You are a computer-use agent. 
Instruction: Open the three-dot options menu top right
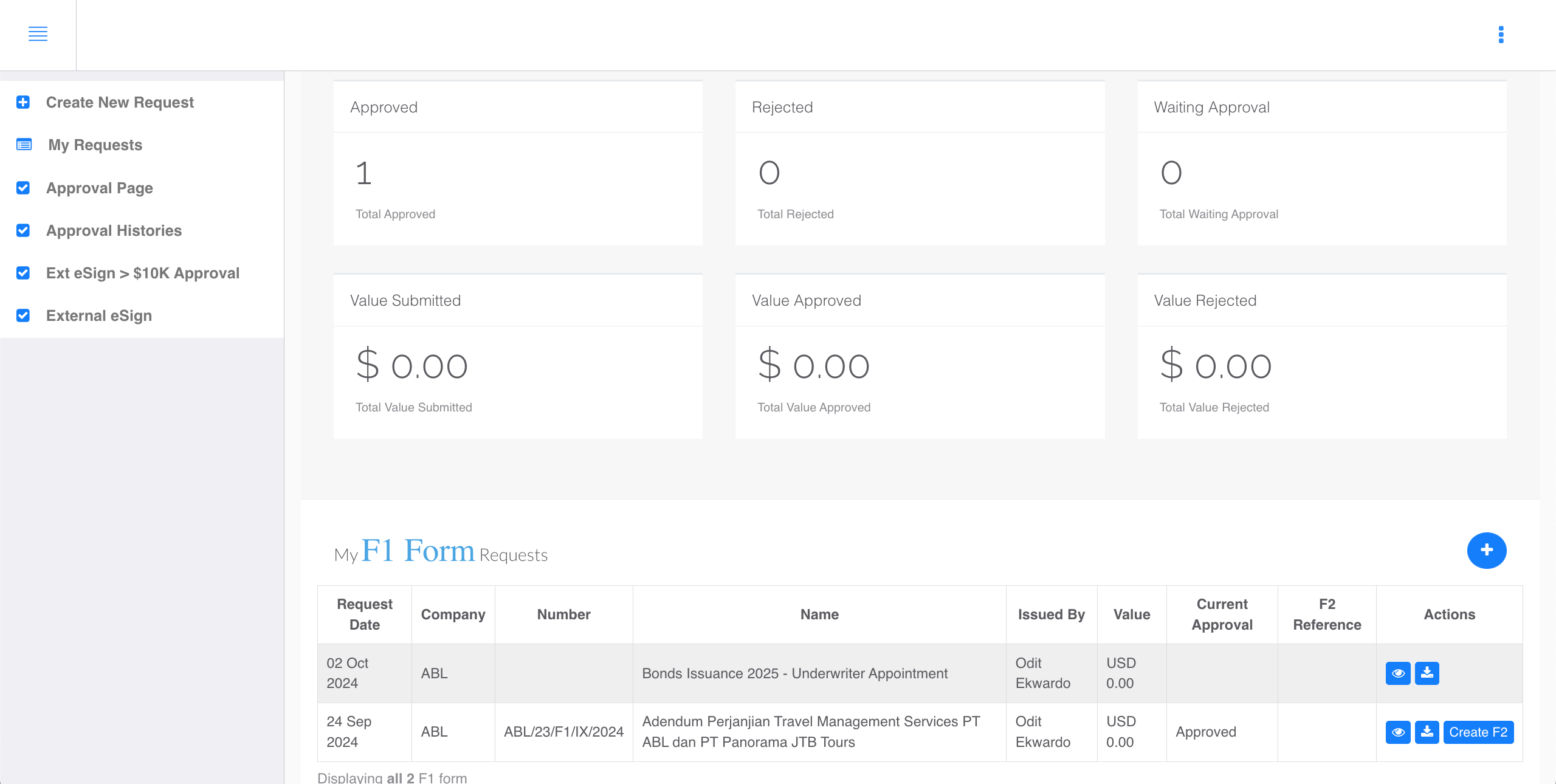1502,35
